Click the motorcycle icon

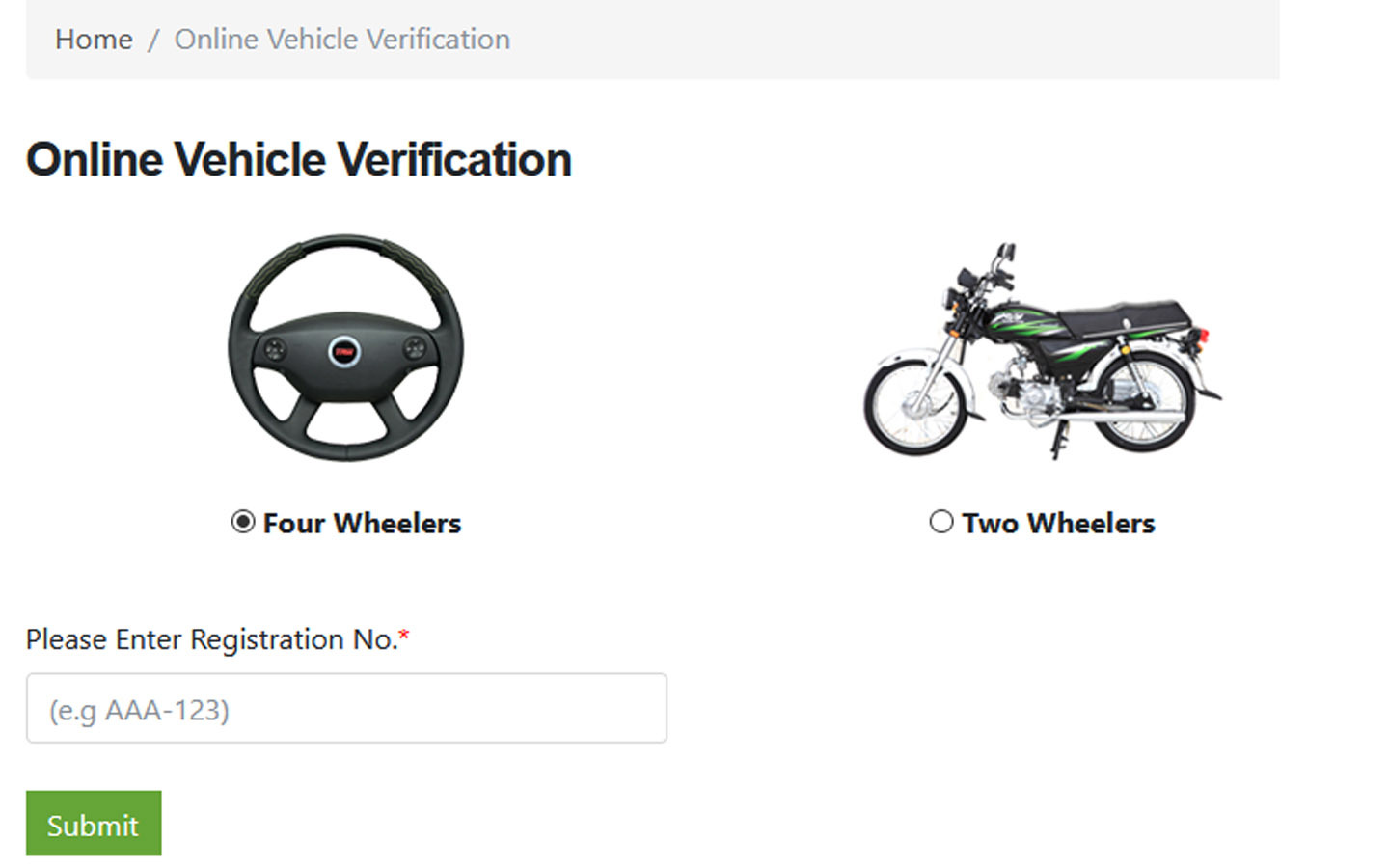(x=1042, y=357)
